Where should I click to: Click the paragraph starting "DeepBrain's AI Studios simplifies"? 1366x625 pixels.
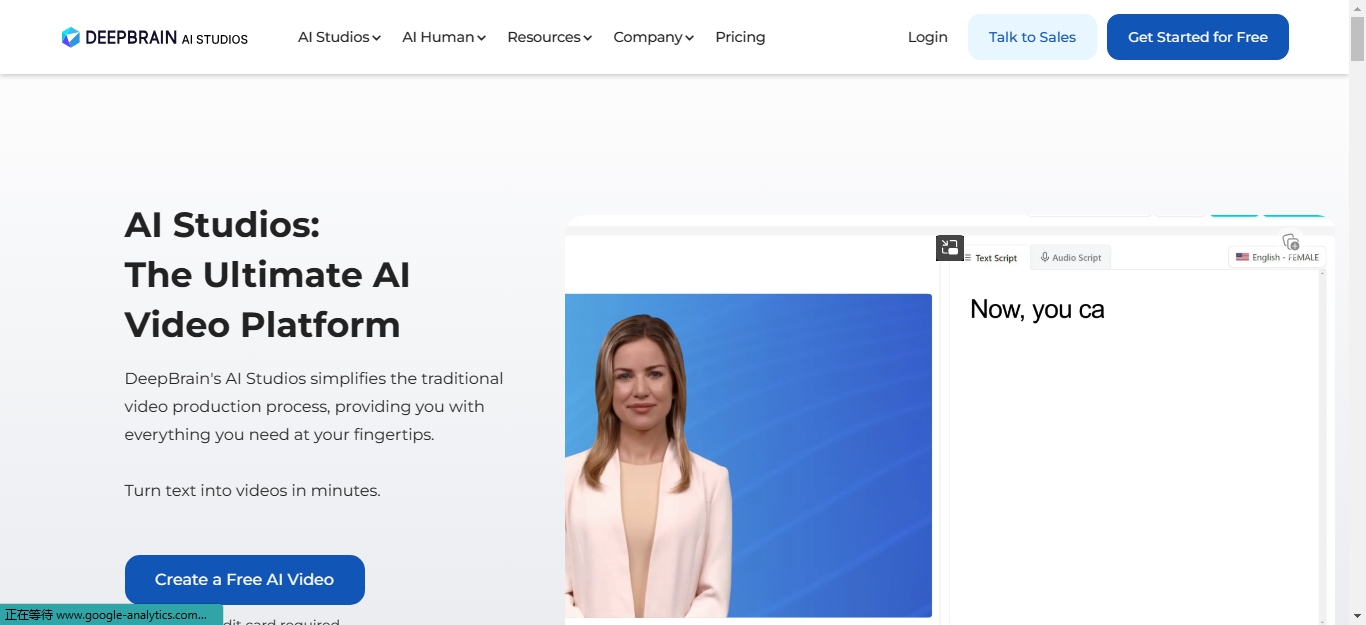pos(314,407)
